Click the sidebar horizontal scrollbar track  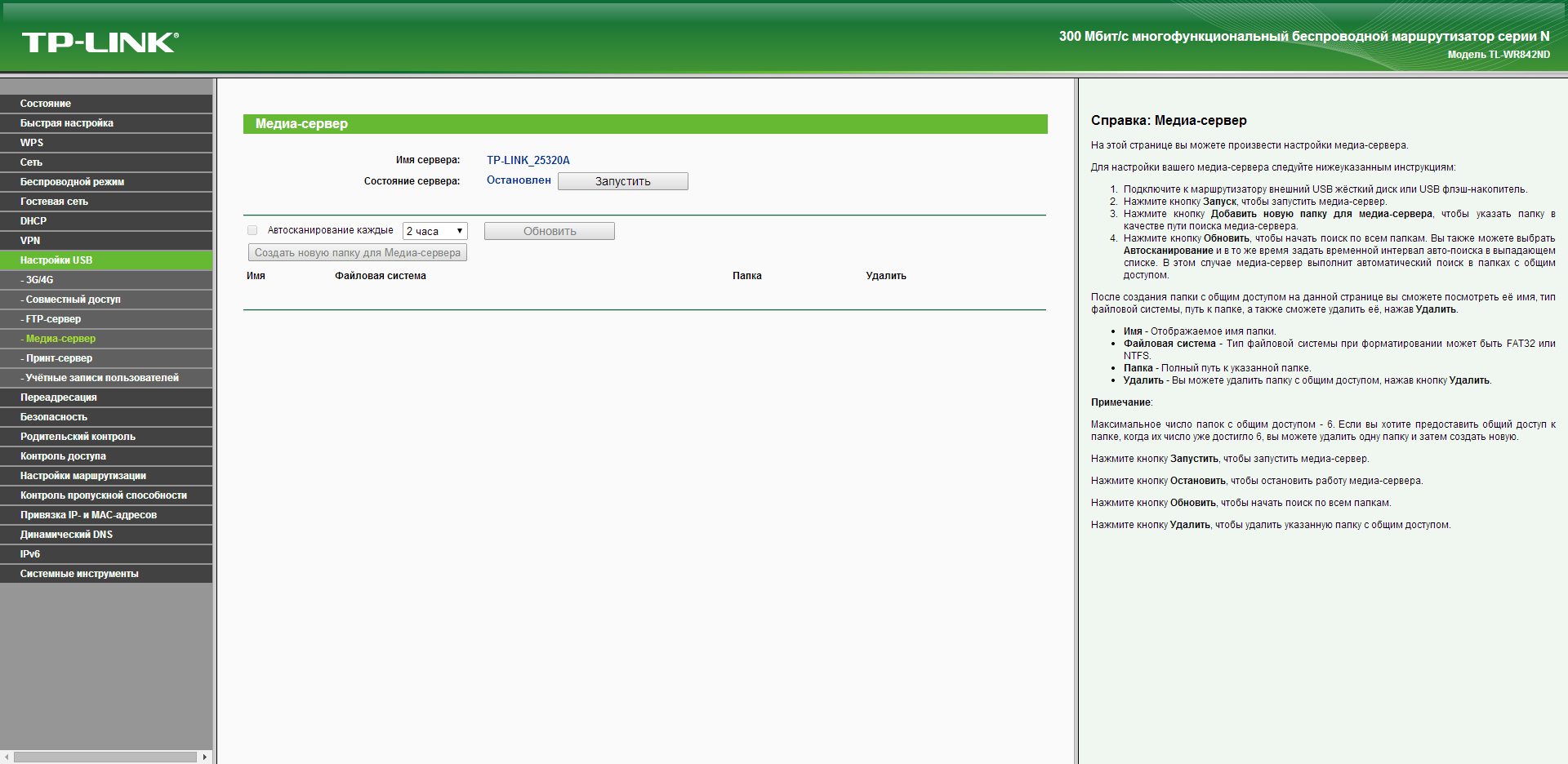tap(106, 757)
